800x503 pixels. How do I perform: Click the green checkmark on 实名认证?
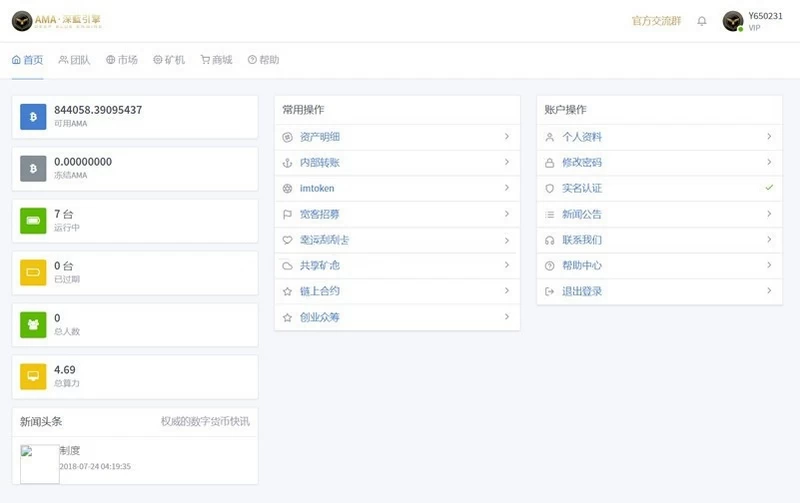point(769,187)
